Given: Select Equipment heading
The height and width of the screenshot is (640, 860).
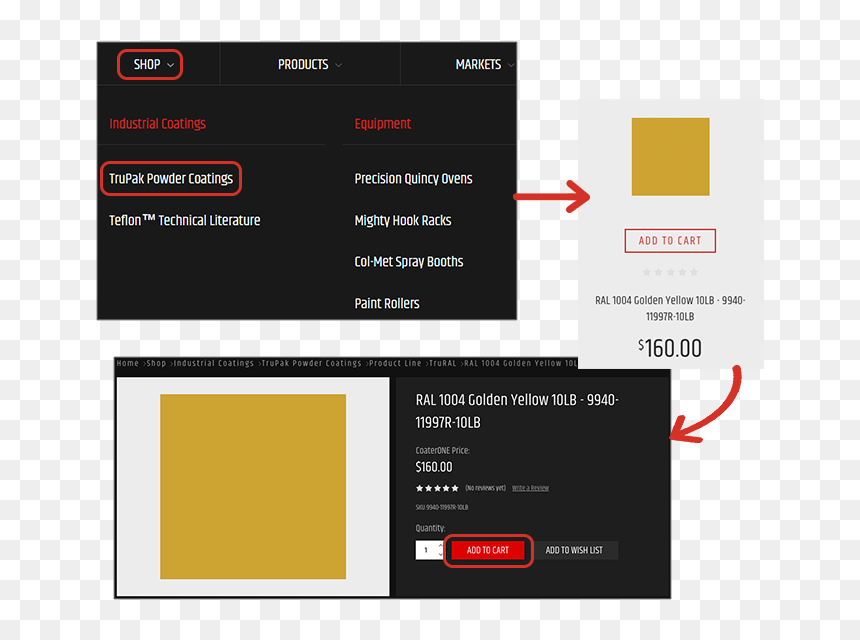Looking at the screenshot, I should pos(382,124).
